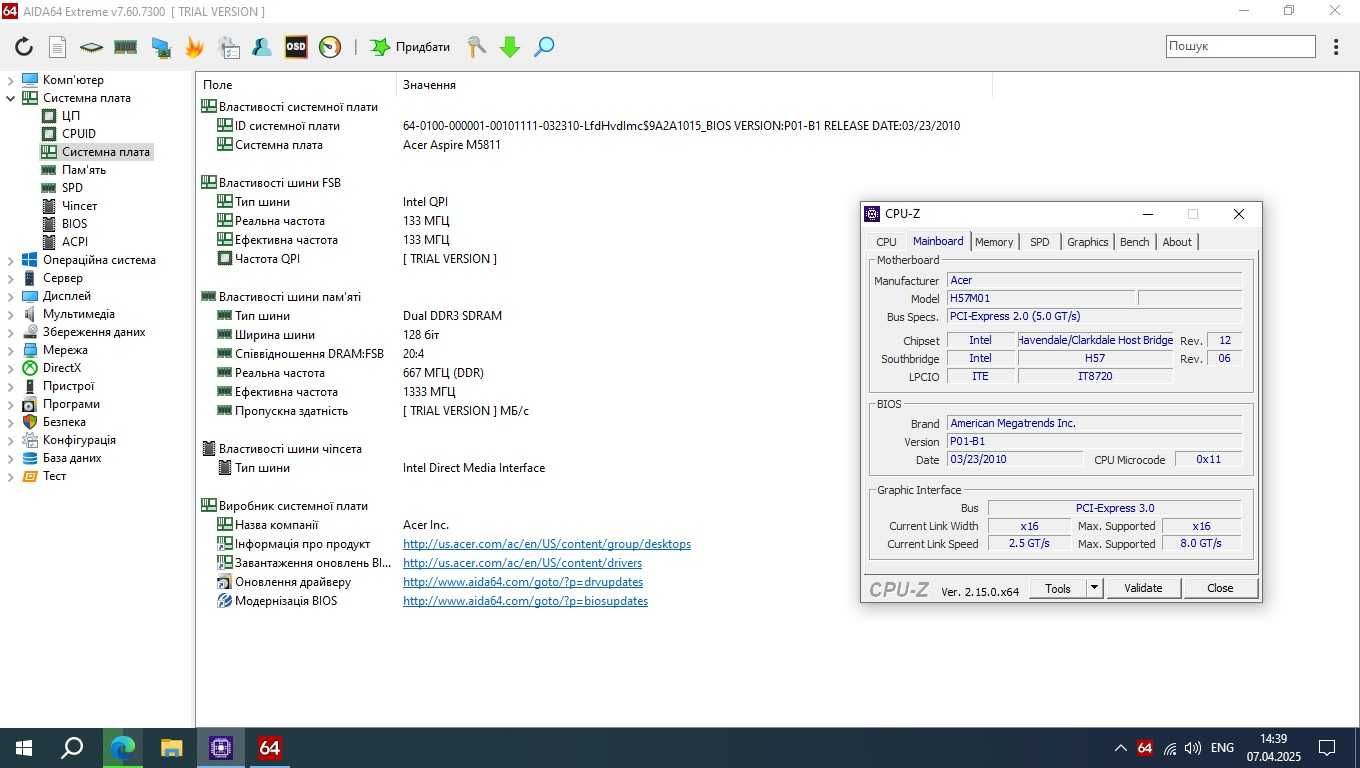Click the Придбати purchase button
Screen dimensions: 1360x768
[410, 47]
